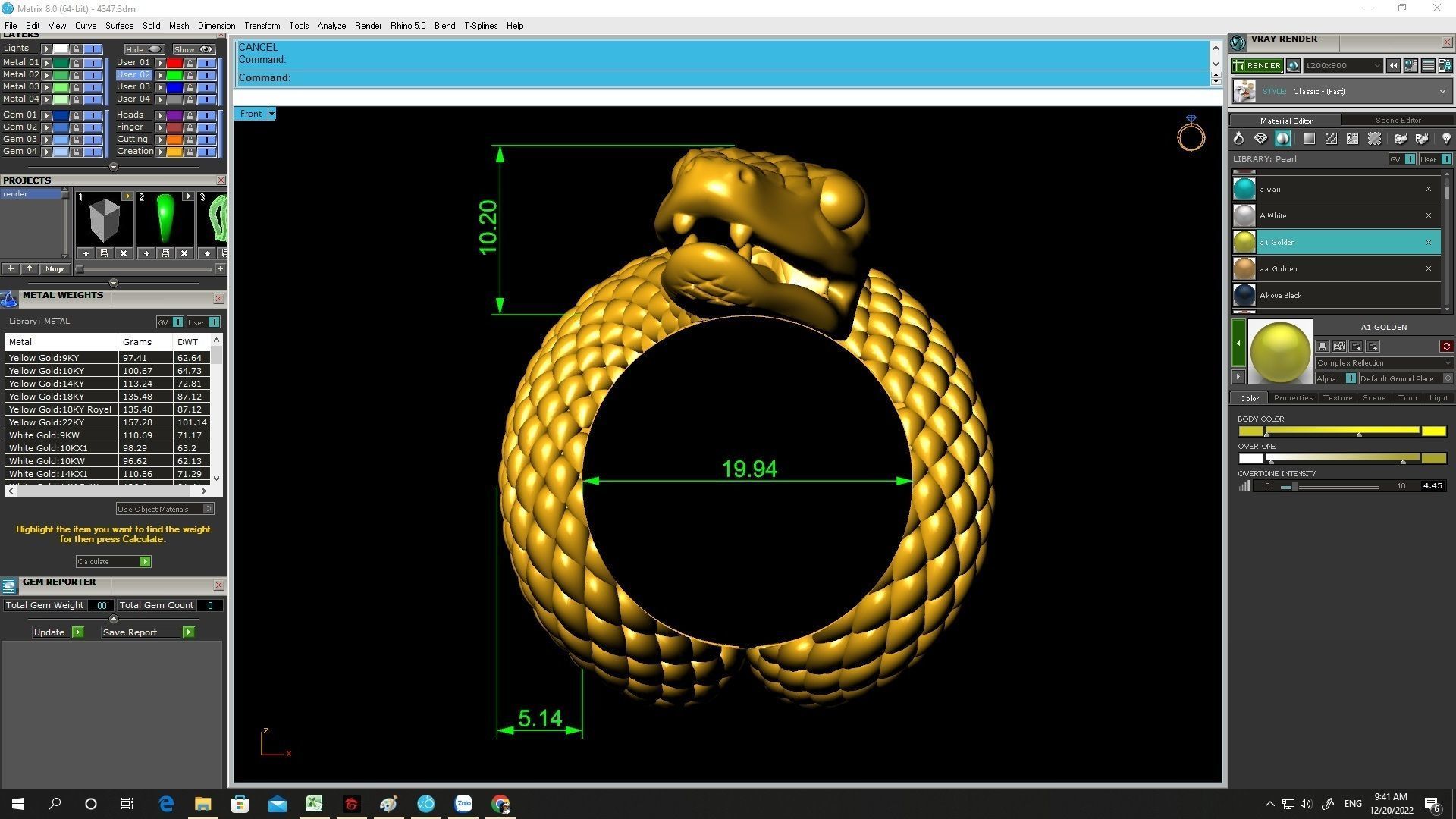The height and width of the screenshot is (819, 1456).
Task: Switch to the Properties tab
Action: (x=1293, y=398)
